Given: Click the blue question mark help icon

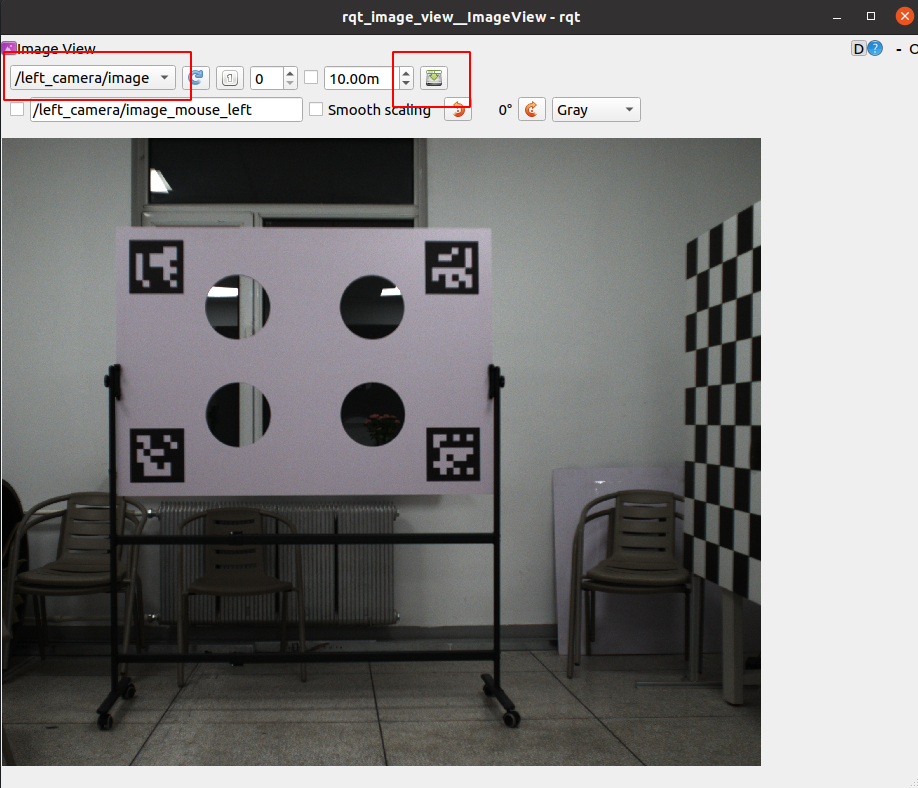Looking at the screenshot, I should pyautogui.click(x=875, y=49).
